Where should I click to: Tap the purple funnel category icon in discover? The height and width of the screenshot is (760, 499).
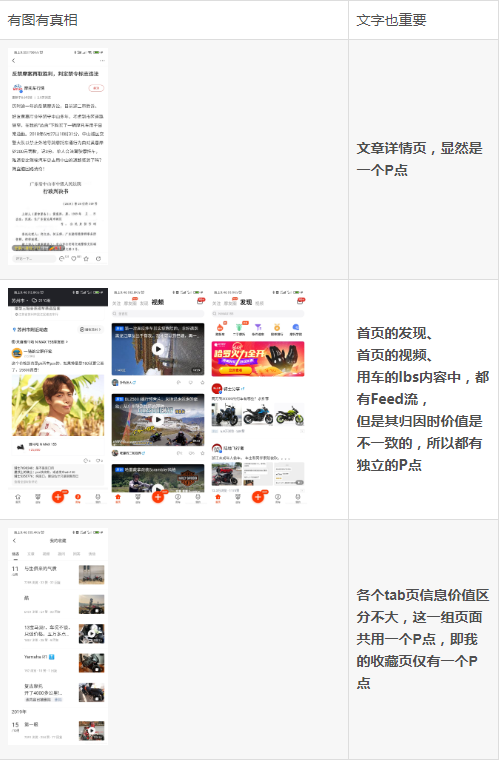tap(258, 329)
